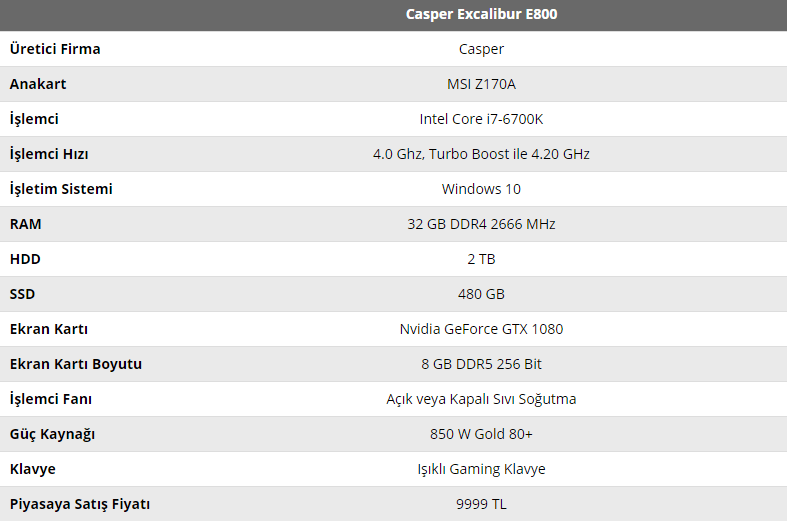Click the 480 GB SSD value
The height and width of the screenshot is (521, 787).
point(481,294)
